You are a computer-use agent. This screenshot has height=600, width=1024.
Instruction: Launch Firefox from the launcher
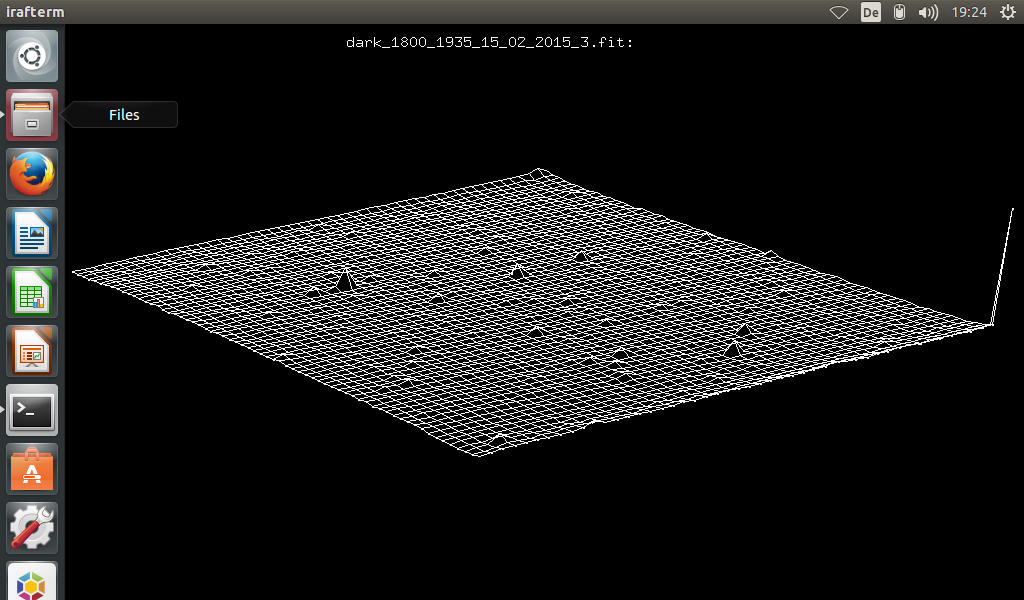(x=32, y=173)
